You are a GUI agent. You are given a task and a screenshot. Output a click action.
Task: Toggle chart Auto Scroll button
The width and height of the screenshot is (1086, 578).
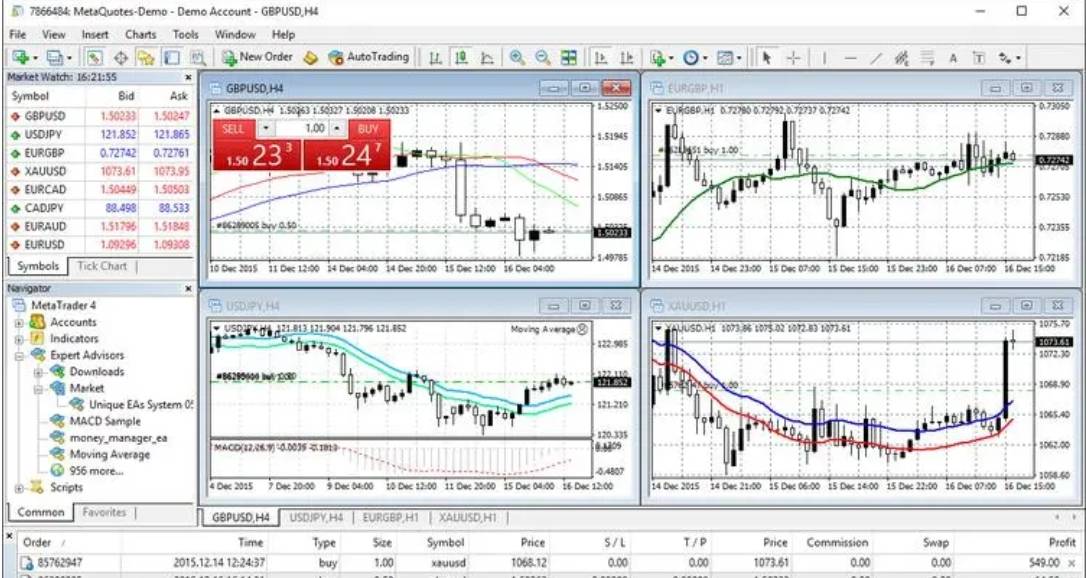601,57
